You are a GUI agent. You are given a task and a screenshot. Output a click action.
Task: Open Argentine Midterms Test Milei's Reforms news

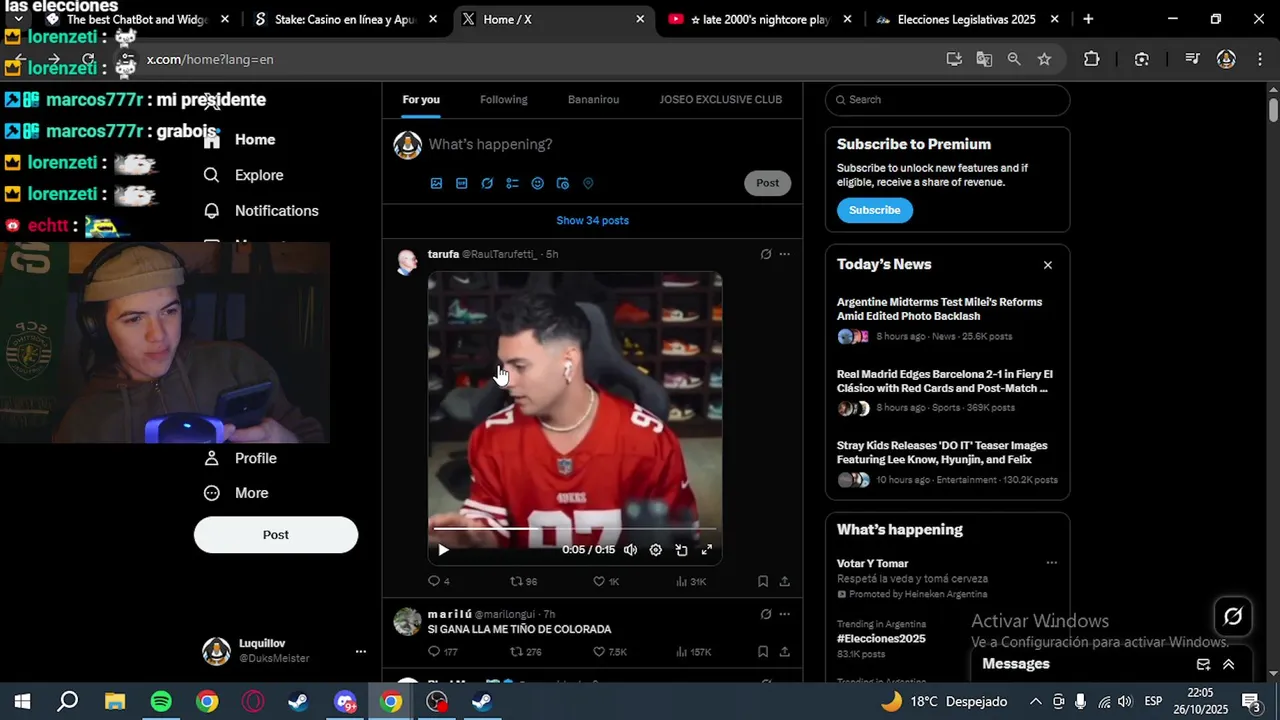coord(947,319)
